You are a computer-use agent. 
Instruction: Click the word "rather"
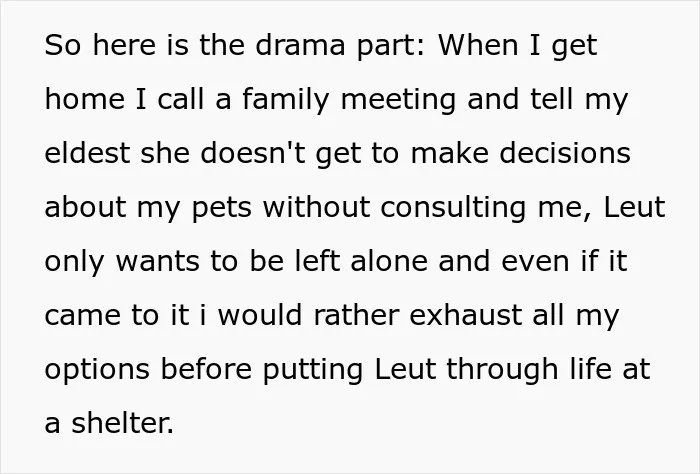(x=356, y=315)
